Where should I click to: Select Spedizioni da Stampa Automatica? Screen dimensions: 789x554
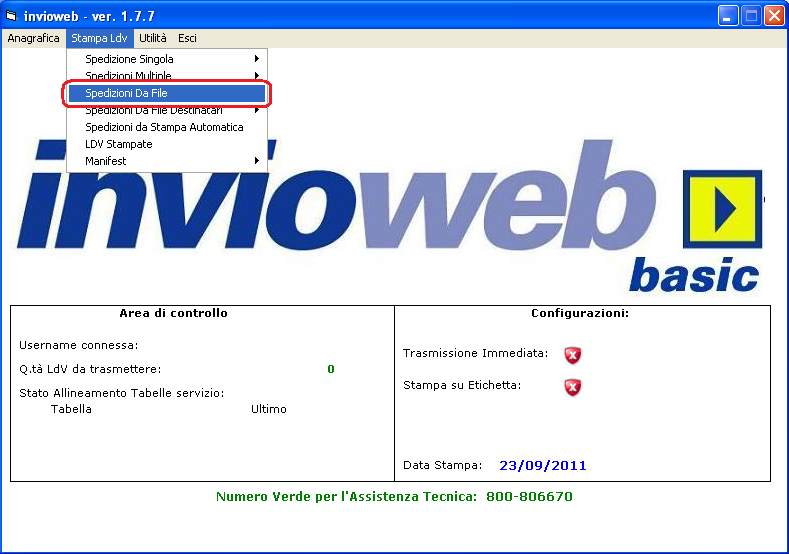[x=167, y=127]
